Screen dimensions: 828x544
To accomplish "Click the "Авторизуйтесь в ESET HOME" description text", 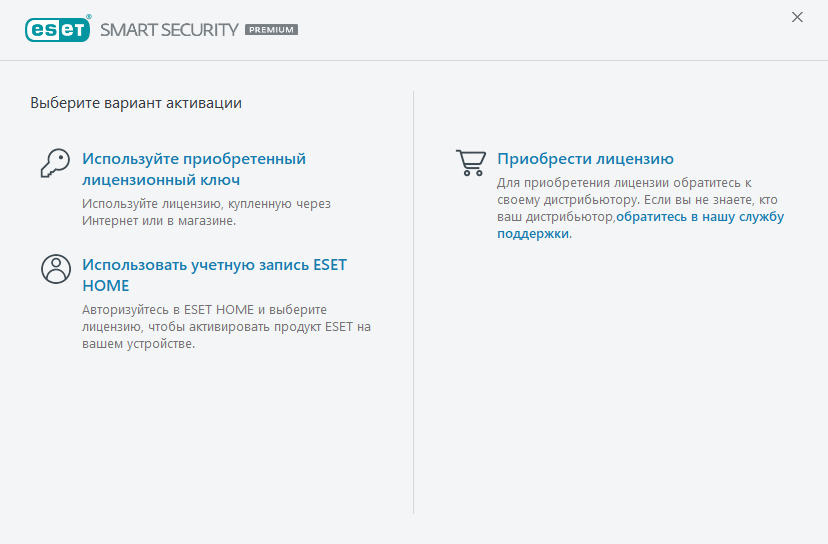I will [227, 327].
